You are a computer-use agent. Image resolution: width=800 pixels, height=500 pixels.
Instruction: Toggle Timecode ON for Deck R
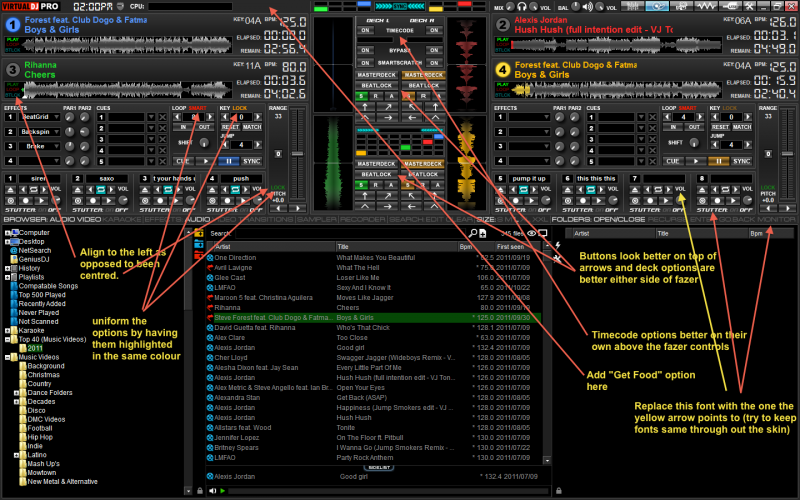pos(434,31)
